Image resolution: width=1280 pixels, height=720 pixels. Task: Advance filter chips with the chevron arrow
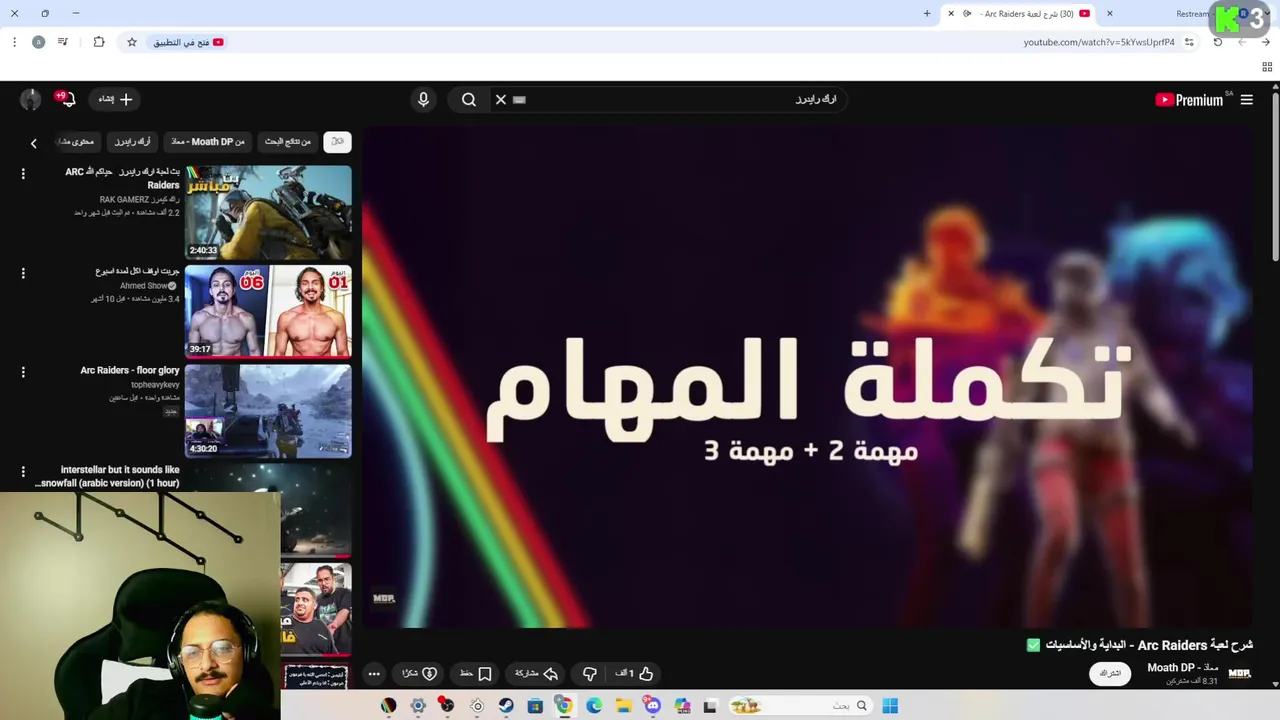point(33,143)
